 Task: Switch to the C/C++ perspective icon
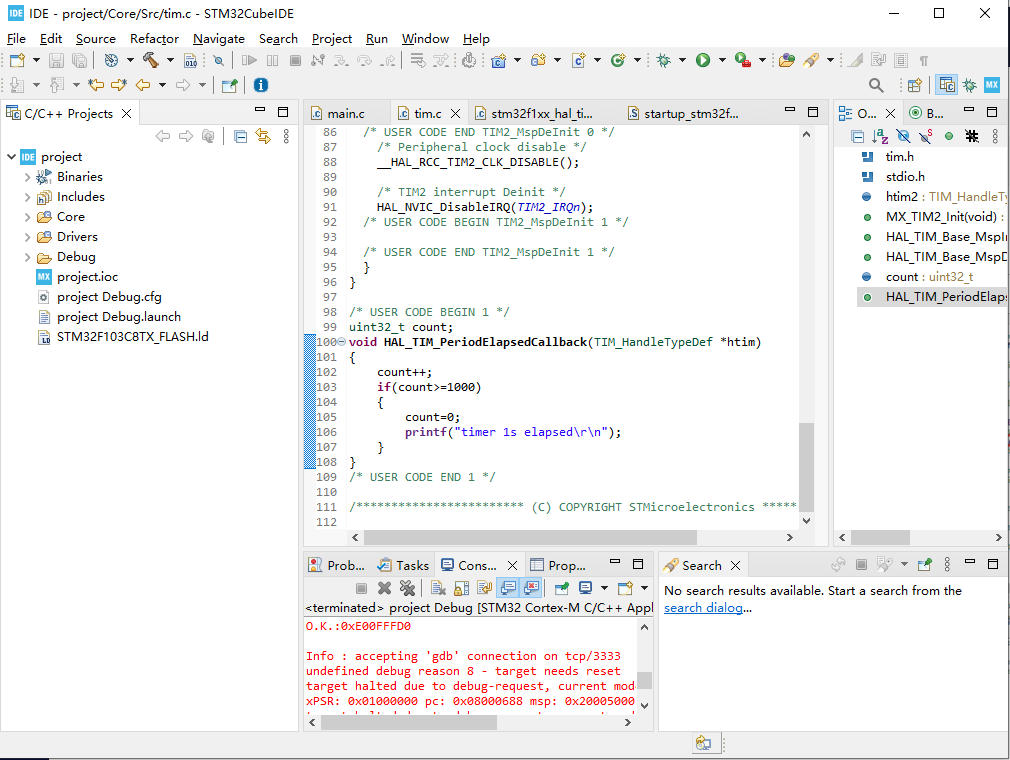[x=946, y=85]
